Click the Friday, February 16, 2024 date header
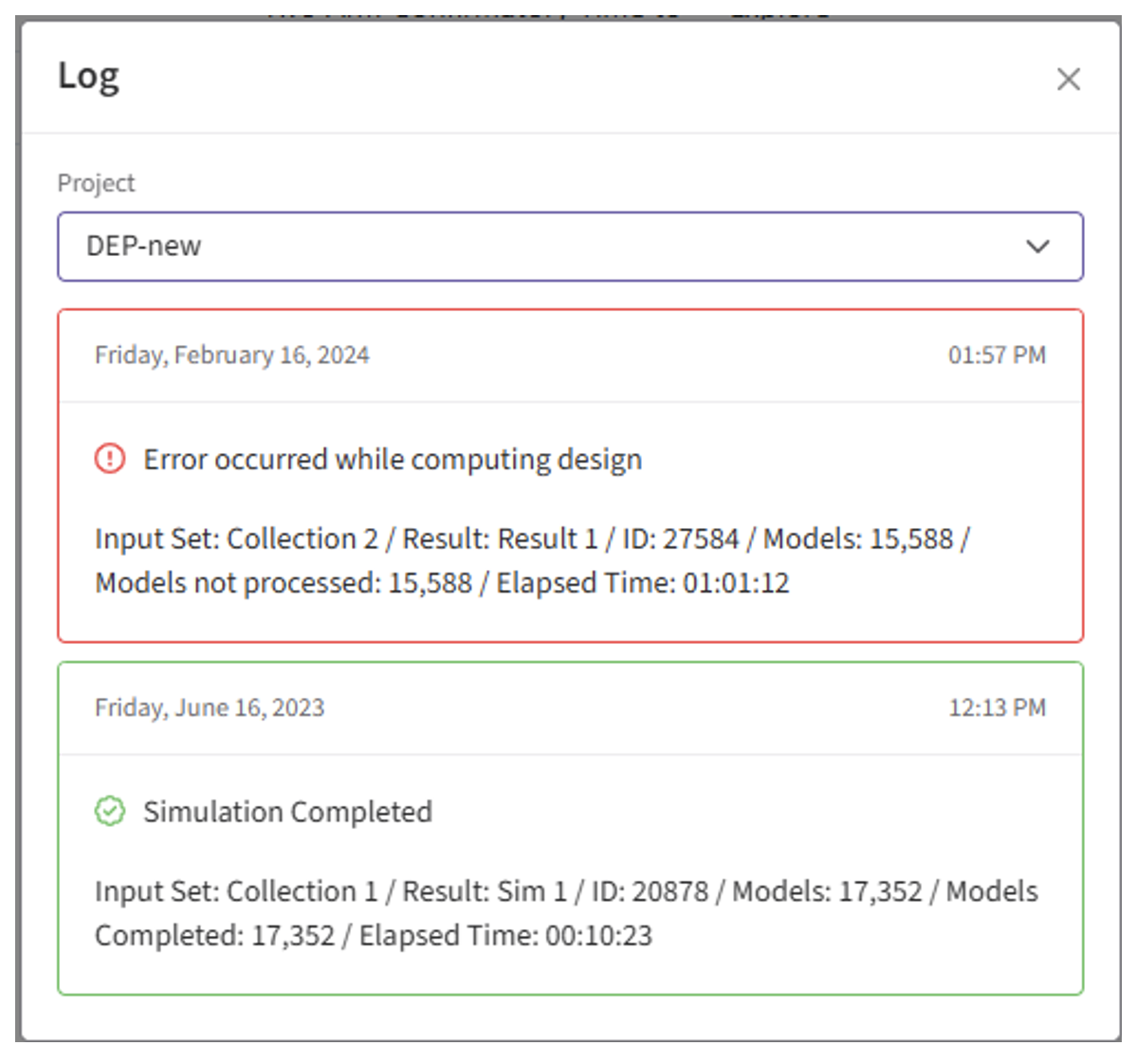 pos(231,355)
